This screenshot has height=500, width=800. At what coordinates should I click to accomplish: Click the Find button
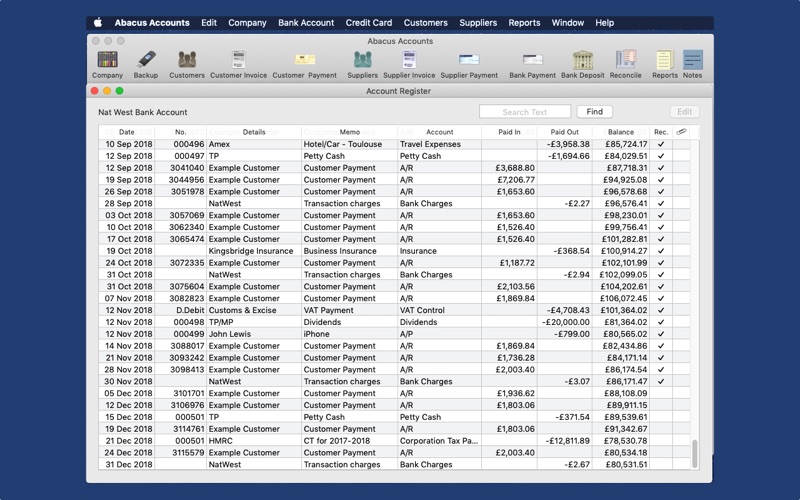[594, 112]
